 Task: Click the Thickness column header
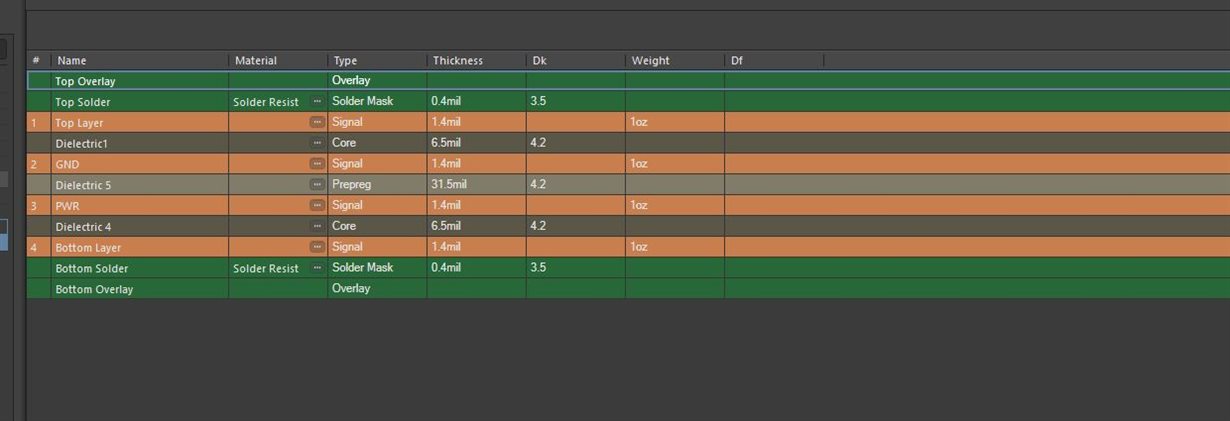[476, 61]
